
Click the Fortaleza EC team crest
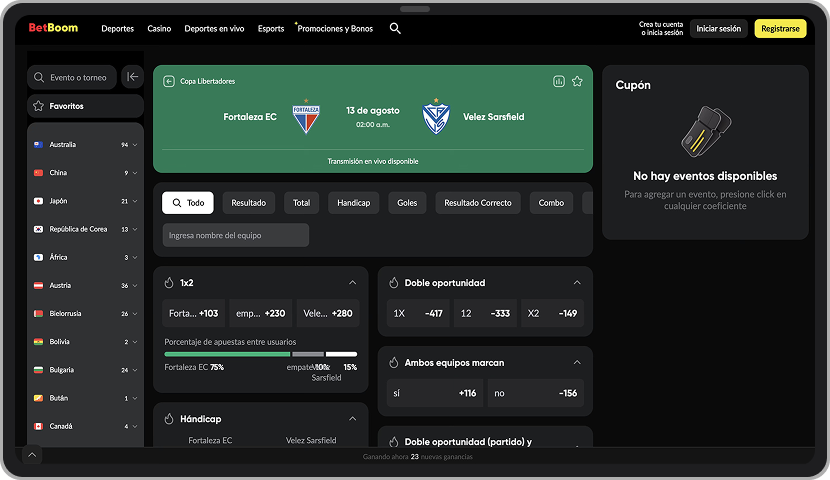coord(306,116)
